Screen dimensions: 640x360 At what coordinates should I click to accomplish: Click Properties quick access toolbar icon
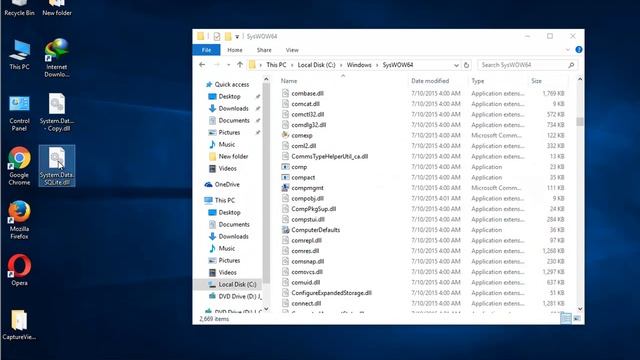point(217,36)
